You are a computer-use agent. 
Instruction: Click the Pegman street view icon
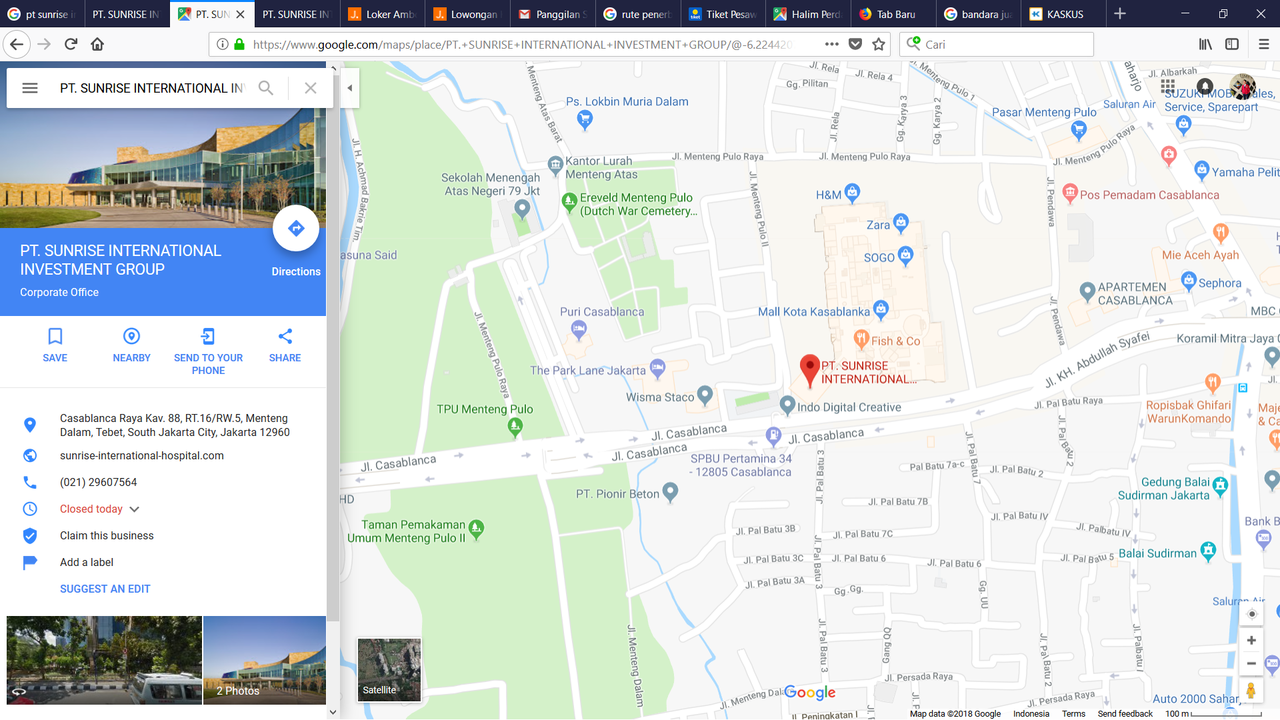(x=1251, y=691)
